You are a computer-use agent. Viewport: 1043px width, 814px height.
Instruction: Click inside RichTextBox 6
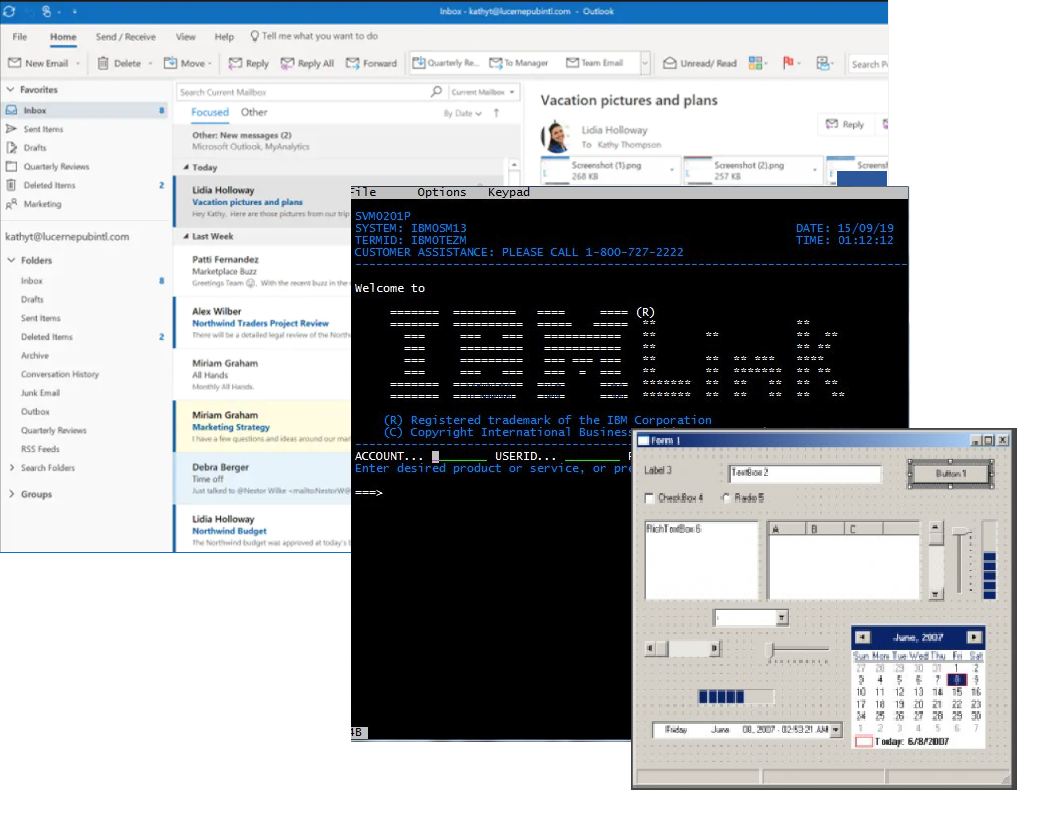point(701,560)
